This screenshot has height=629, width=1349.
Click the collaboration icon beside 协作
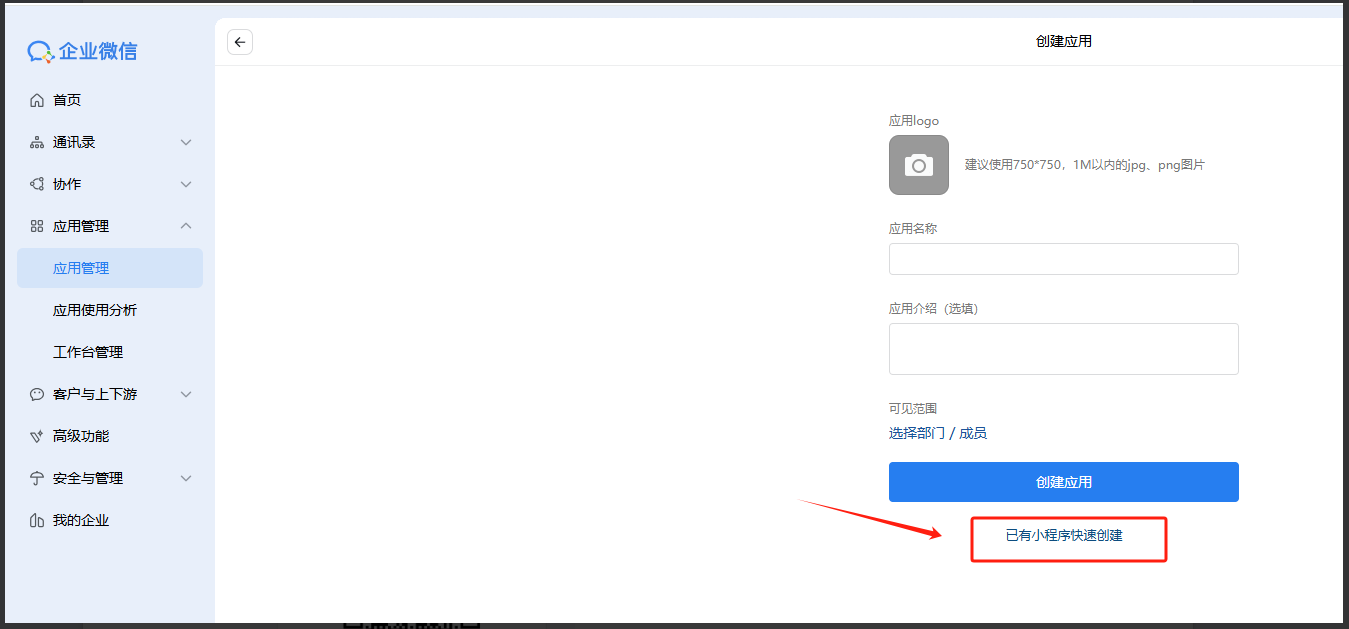[x=37, y=184]
